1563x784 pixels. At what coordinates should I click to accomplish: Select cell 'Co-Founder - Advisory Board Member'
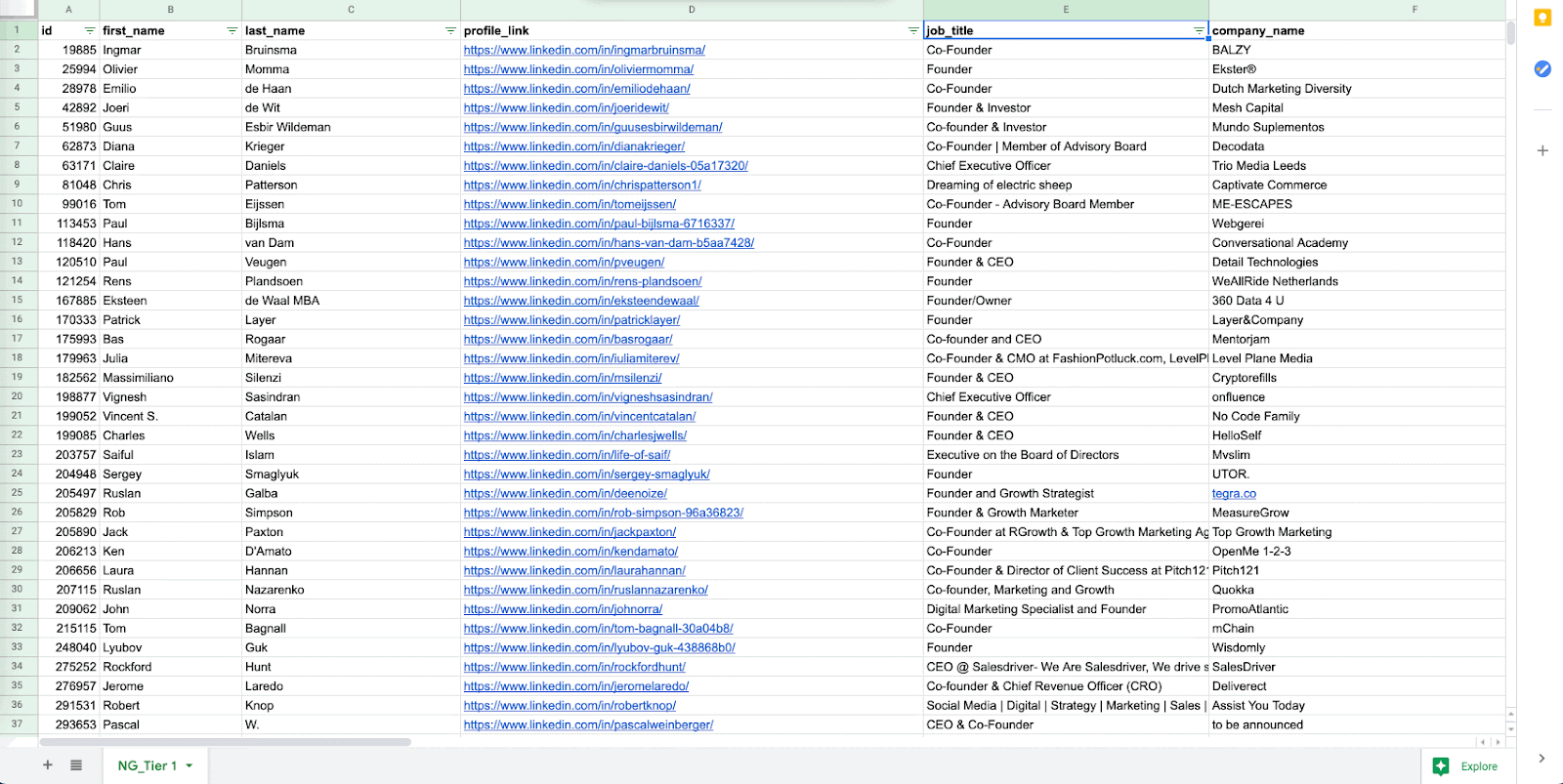[x=1066, y=204]
